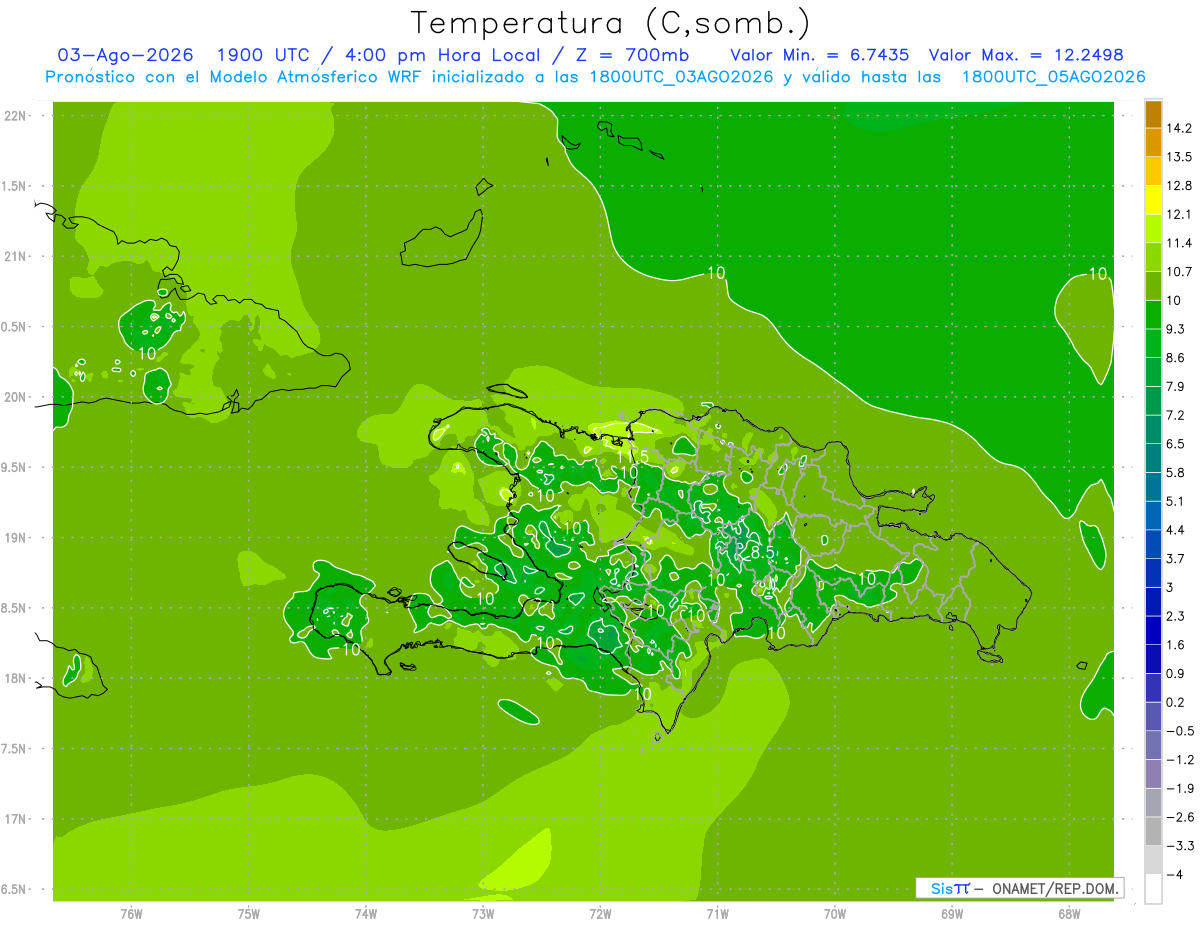Select the colorbar value "0.9"
The width and height of the screenshot is (1200, 927).
pyautogui.click(x=1176, y=674)
